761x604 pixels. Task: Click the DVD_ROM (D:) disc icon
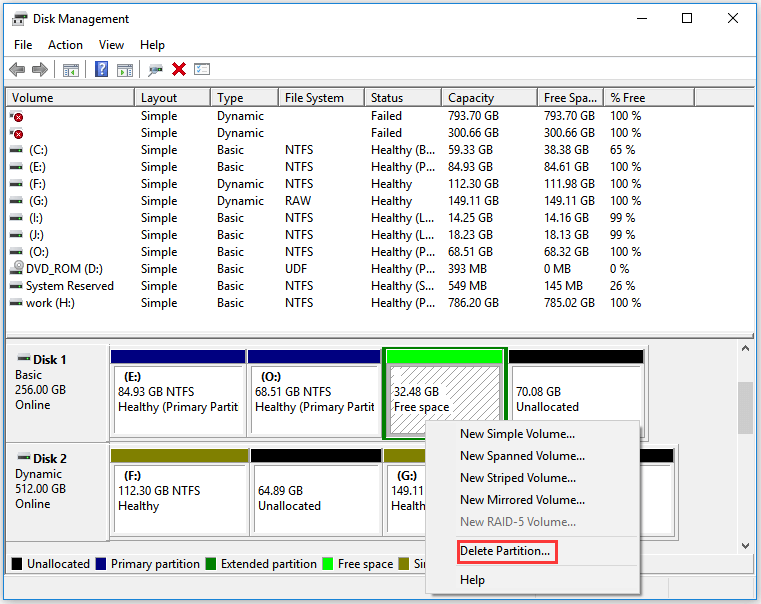coord(18,268)
